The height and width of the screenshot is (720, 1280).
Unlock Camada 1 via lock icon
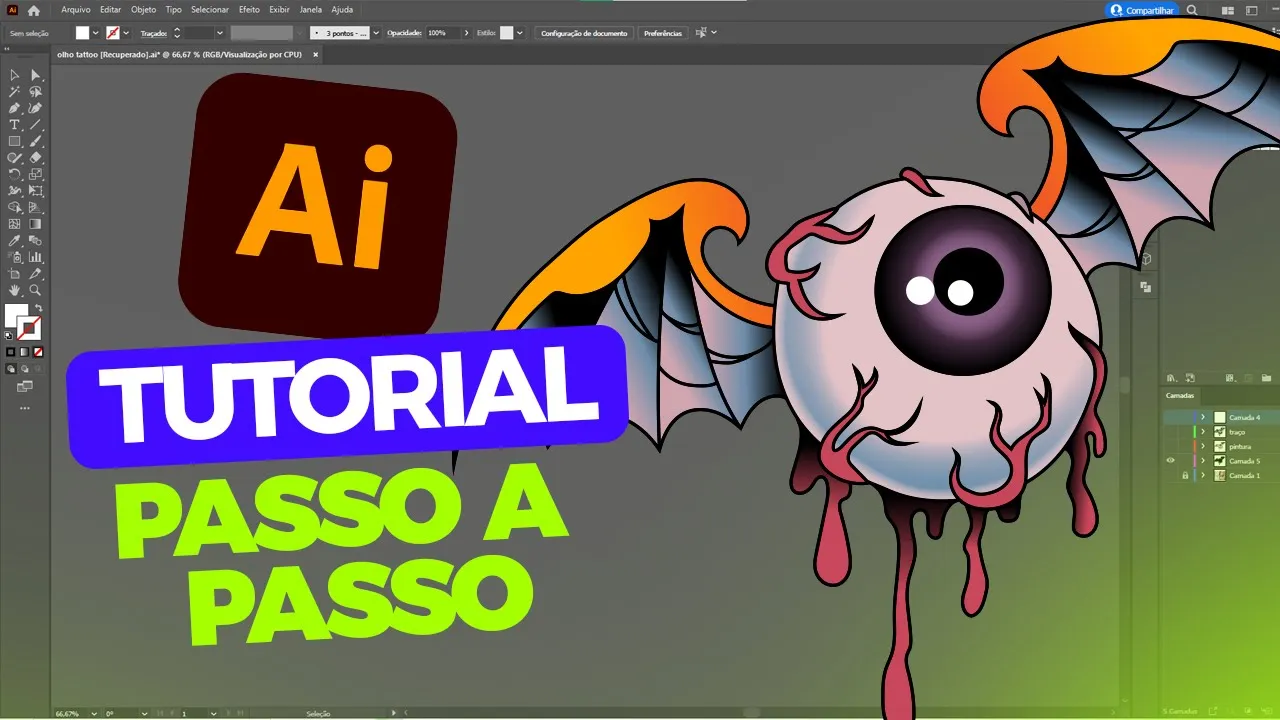(x=1185, y=476)
